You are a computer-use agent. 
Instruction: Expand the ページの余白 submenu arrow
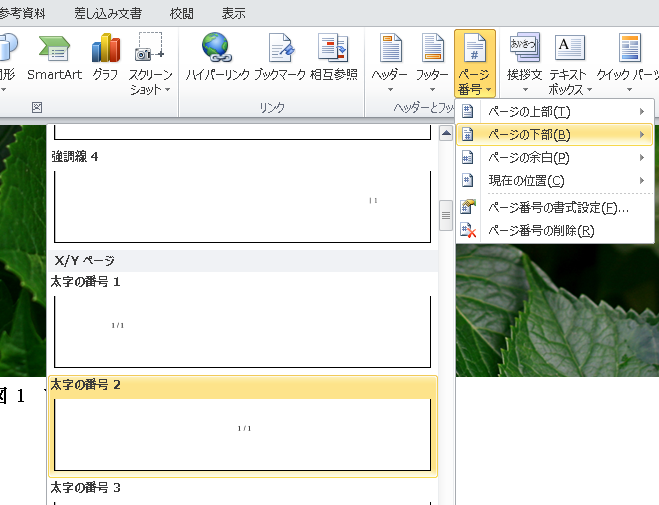click(x=642, y=158)
